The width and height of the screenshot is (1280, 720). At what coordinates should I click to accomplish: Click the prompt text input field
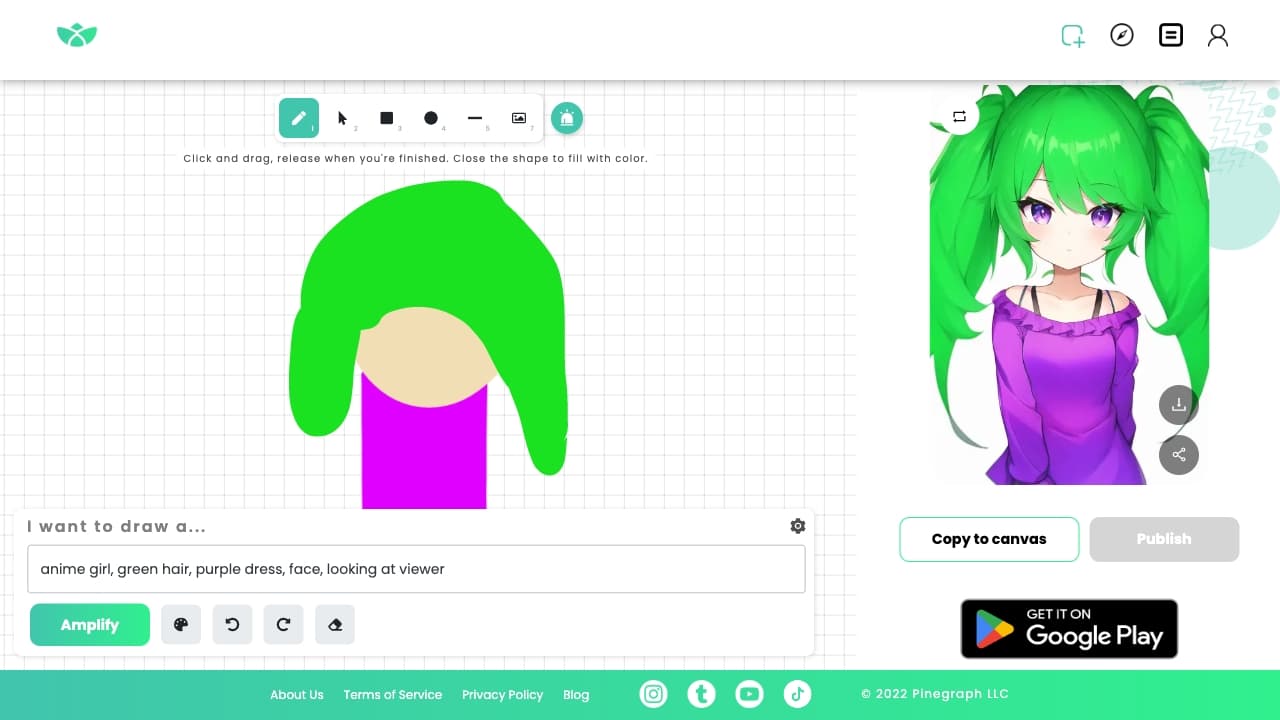416,568
